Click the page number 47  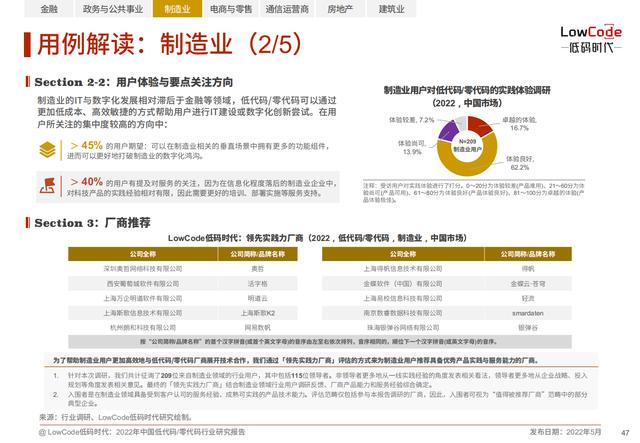click(x=625, y=433)
